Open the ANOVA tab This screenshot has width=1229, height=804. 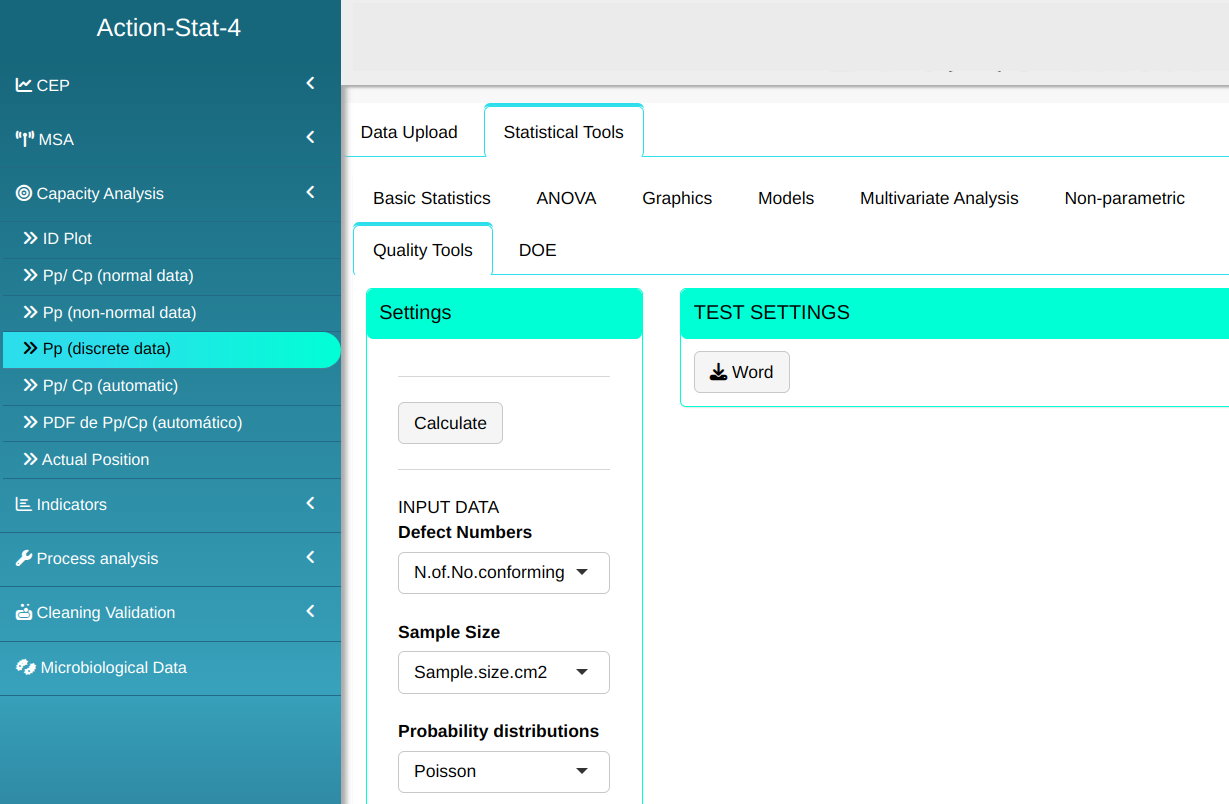point(566,198)
